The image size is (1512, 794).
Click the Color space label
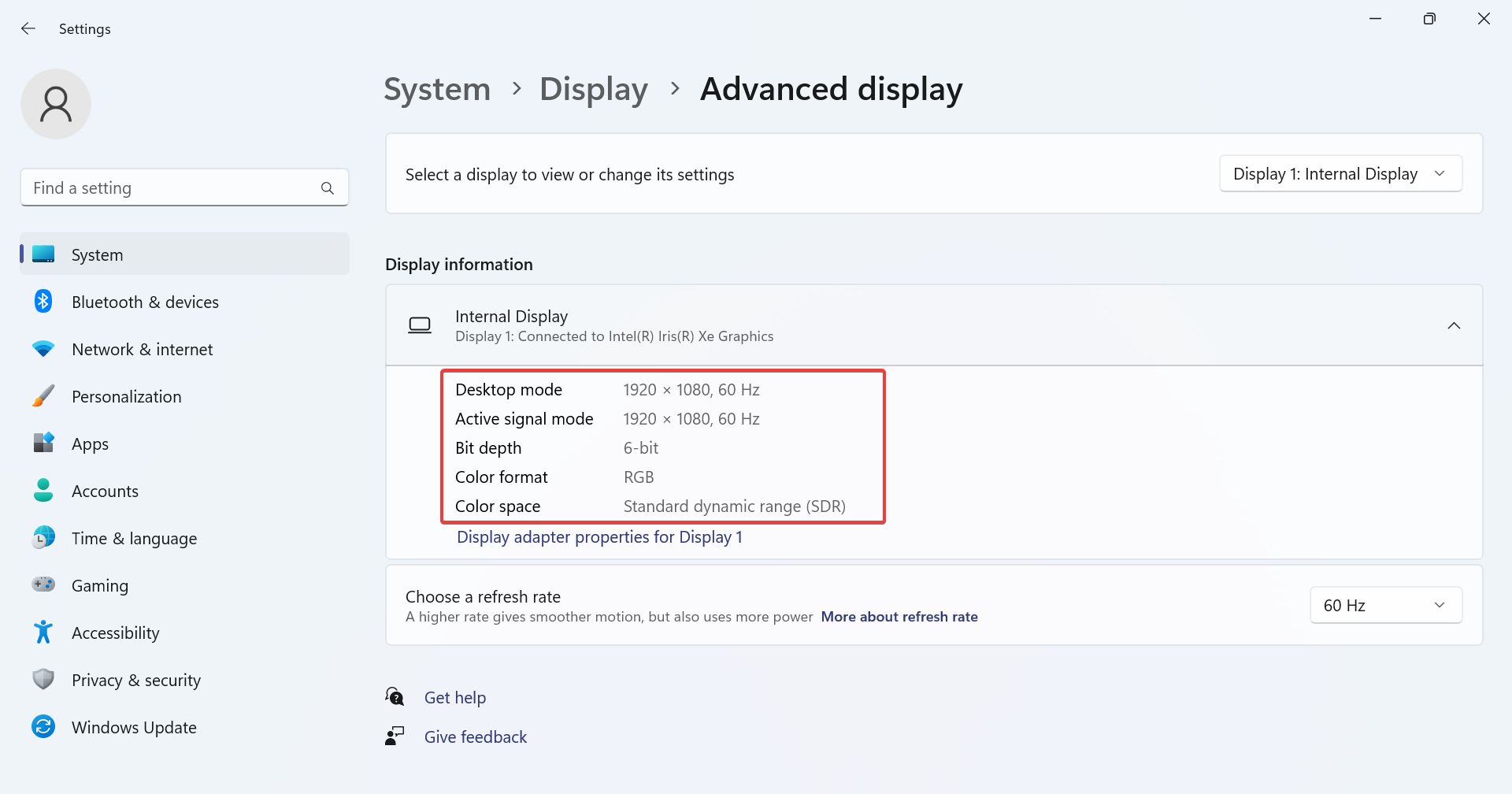coord(498,506)
